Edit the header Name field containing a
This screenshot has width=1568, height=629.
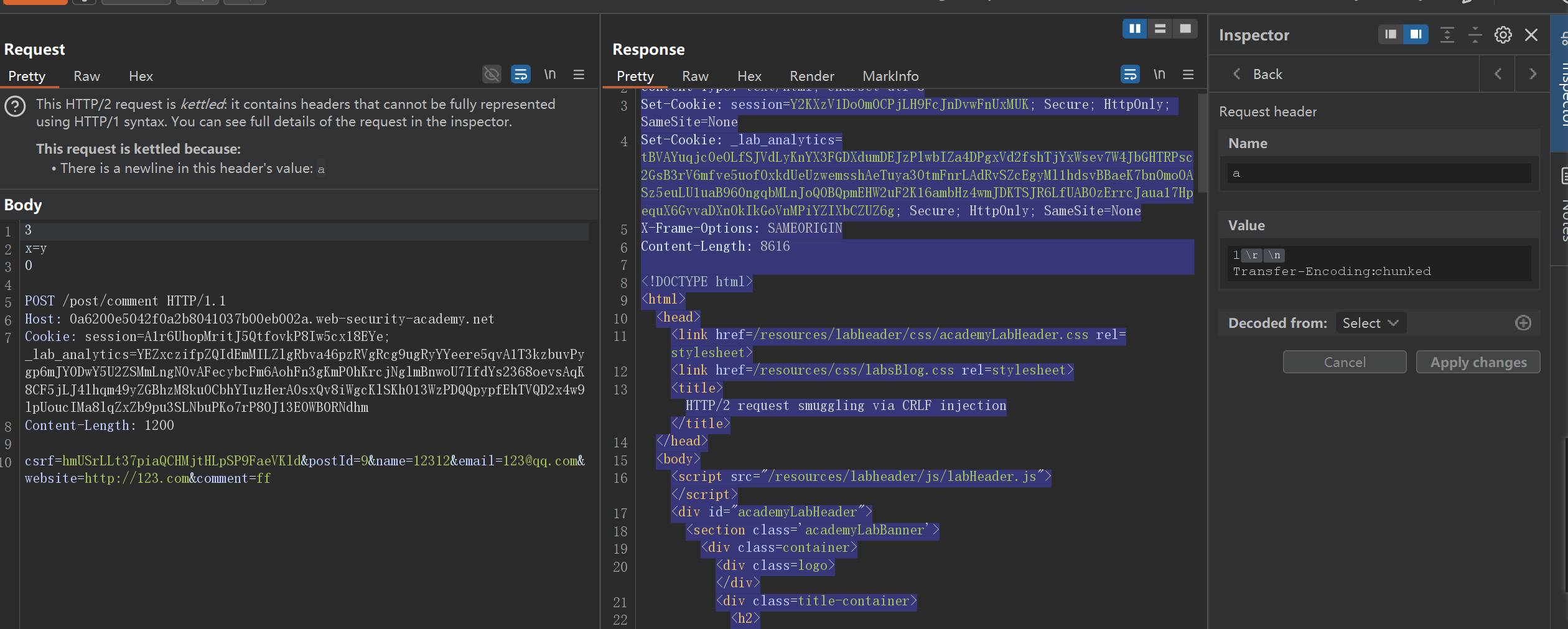point(1379,174)
